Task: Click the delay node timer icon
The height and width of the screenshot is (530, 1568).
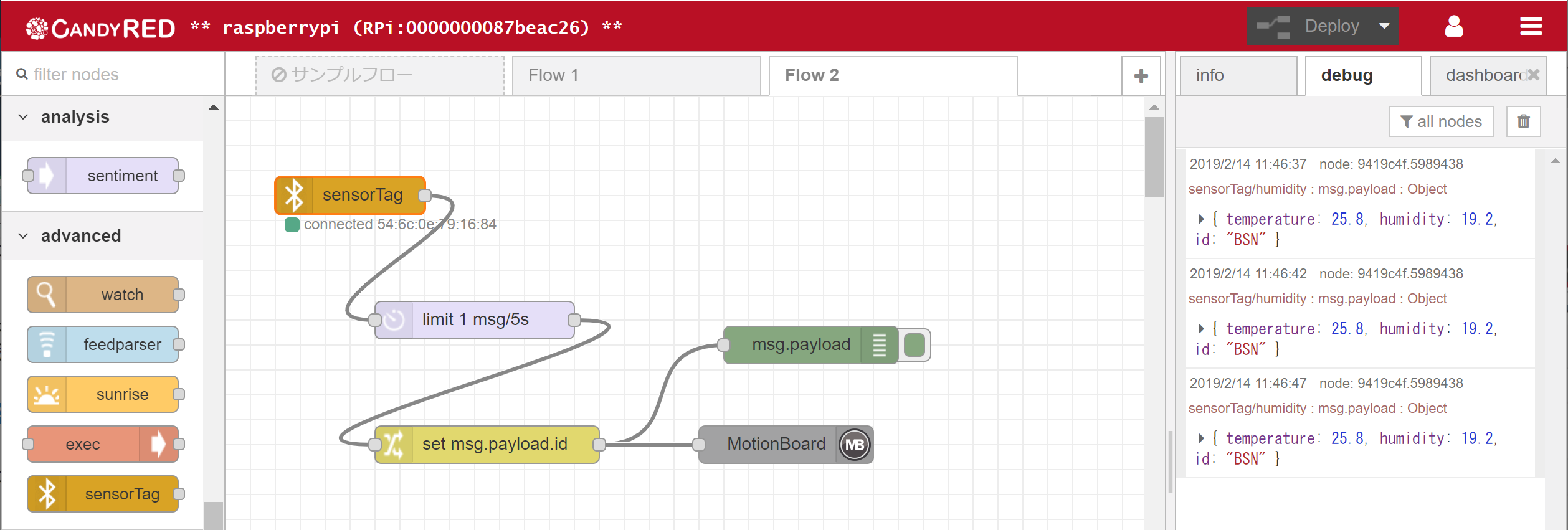Action: [x=394, y=320]
